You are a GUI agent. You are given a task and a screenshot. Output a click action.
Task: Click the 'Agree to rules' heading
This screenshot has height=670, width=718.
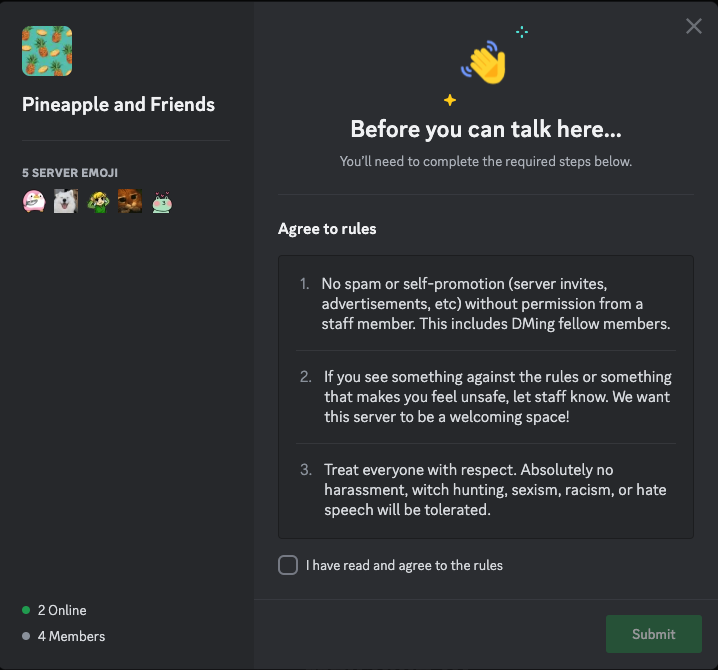pos(327,229)
